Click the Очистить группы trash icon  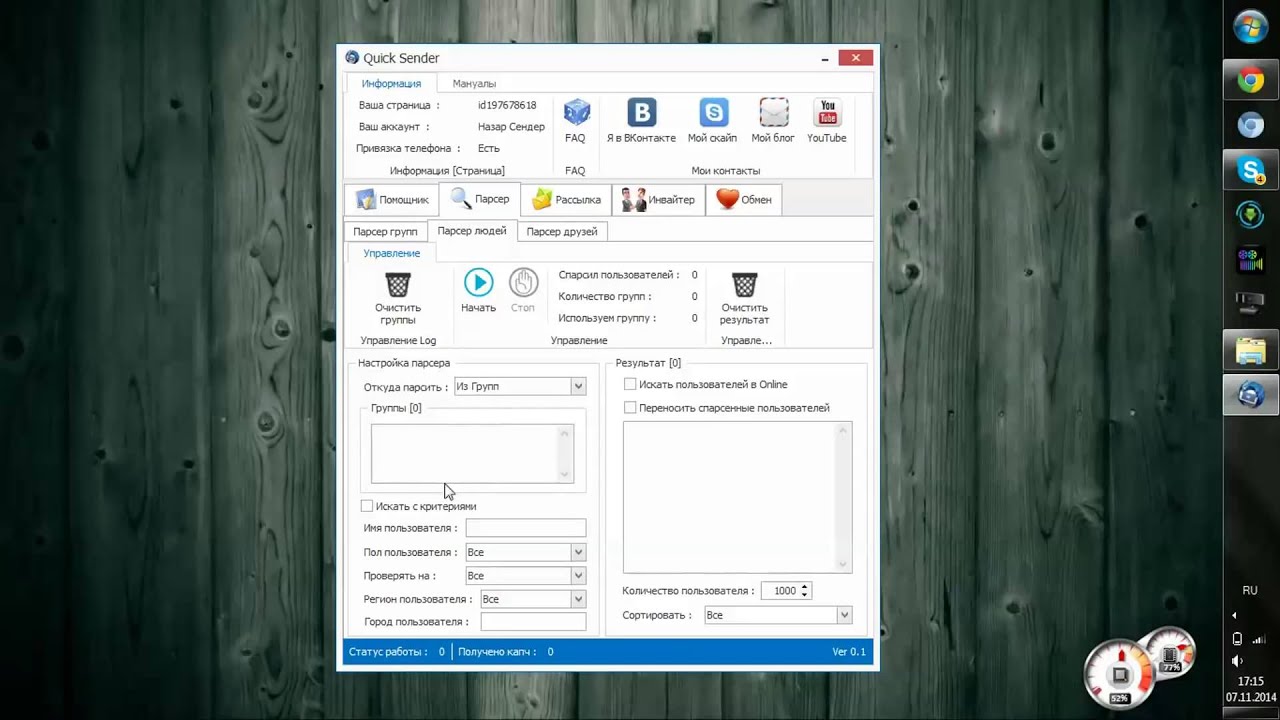[x=398, y=285]
